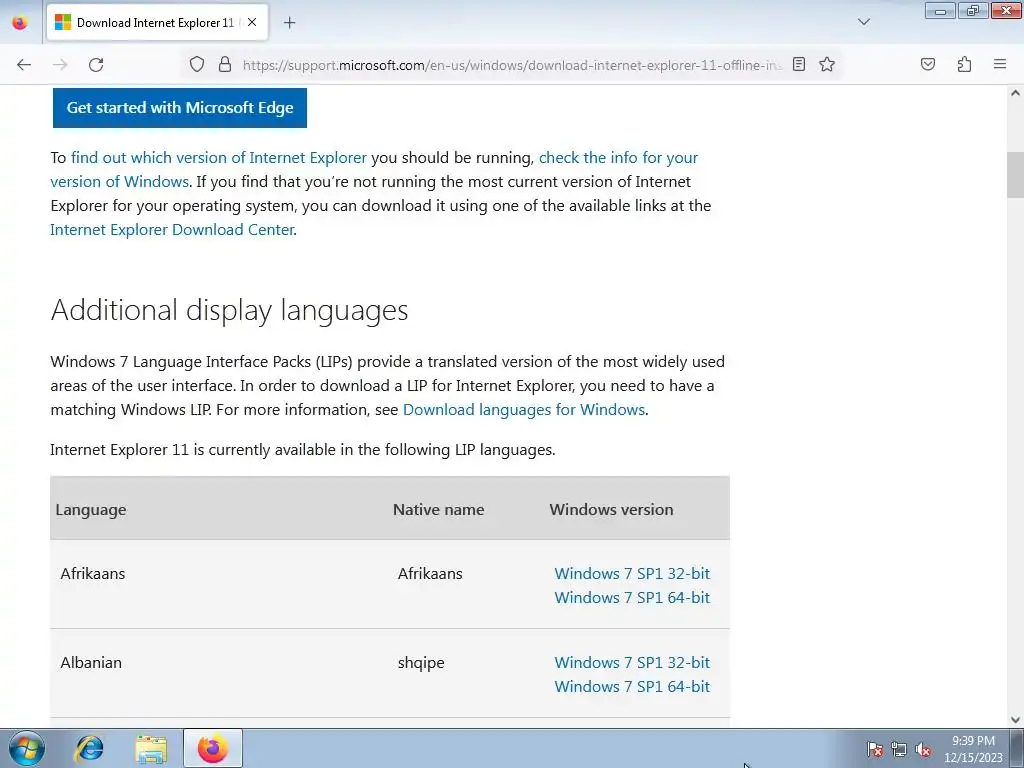The image size is (1024, 768).
Task: Go back to the previous page
Action: (24, 65)
